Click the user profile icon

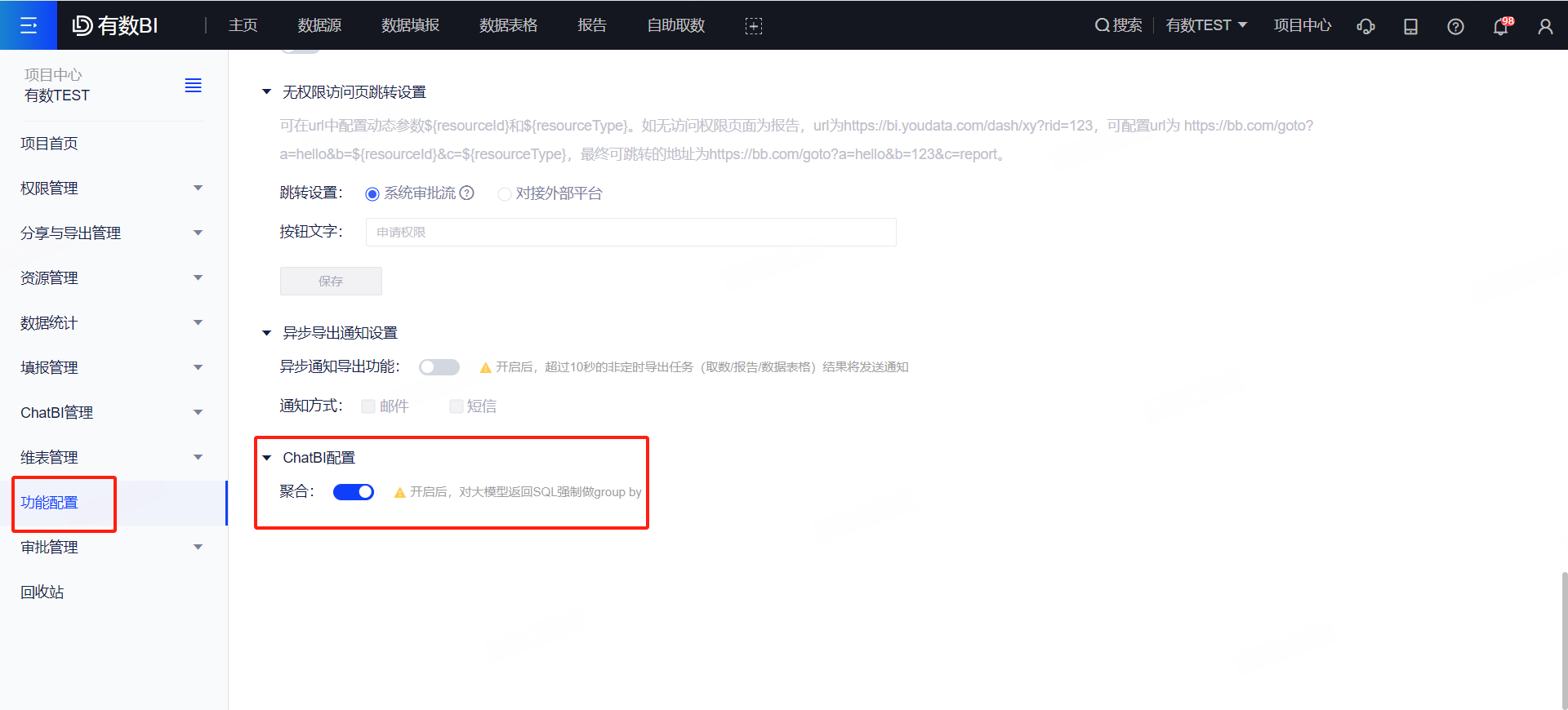click(x=1545, y=26)
